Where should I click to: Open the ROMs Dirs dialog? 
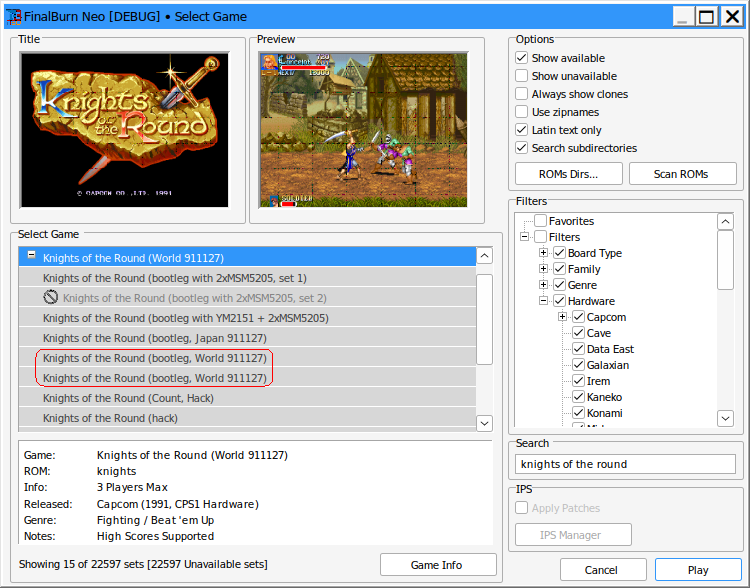tap(569, 174)
